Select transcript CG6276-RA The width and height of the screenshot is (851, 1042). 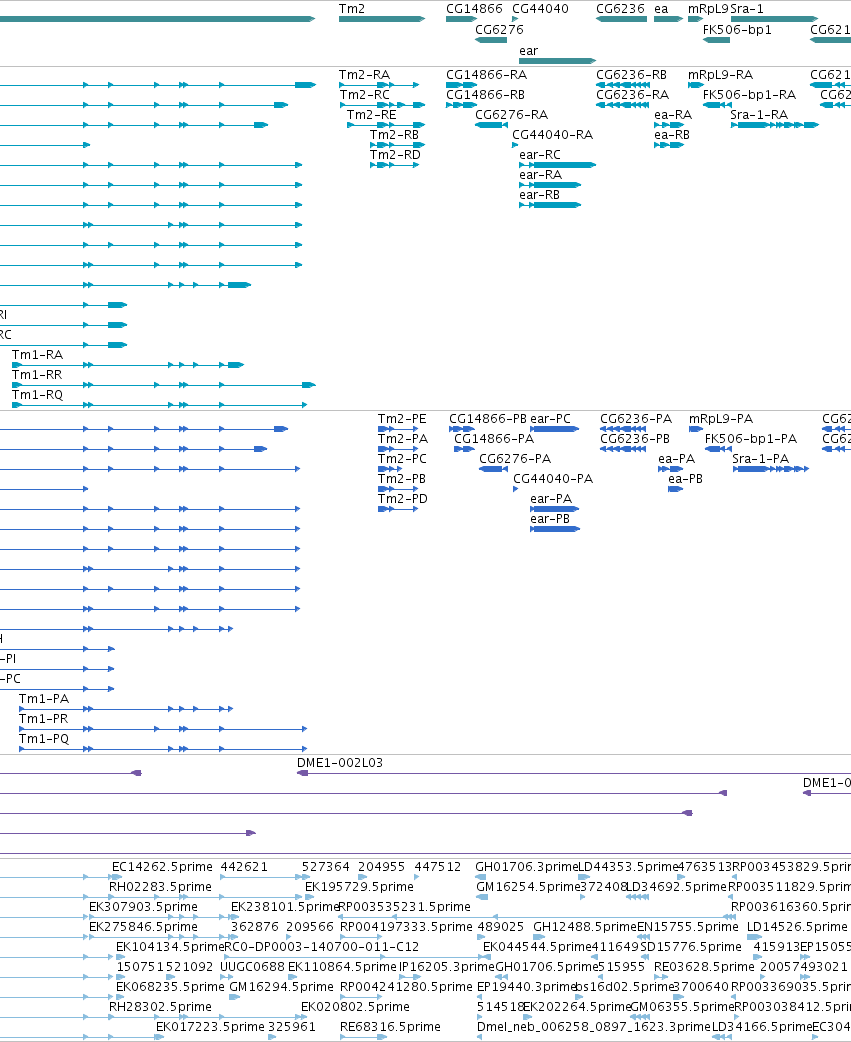pos(492,125)
